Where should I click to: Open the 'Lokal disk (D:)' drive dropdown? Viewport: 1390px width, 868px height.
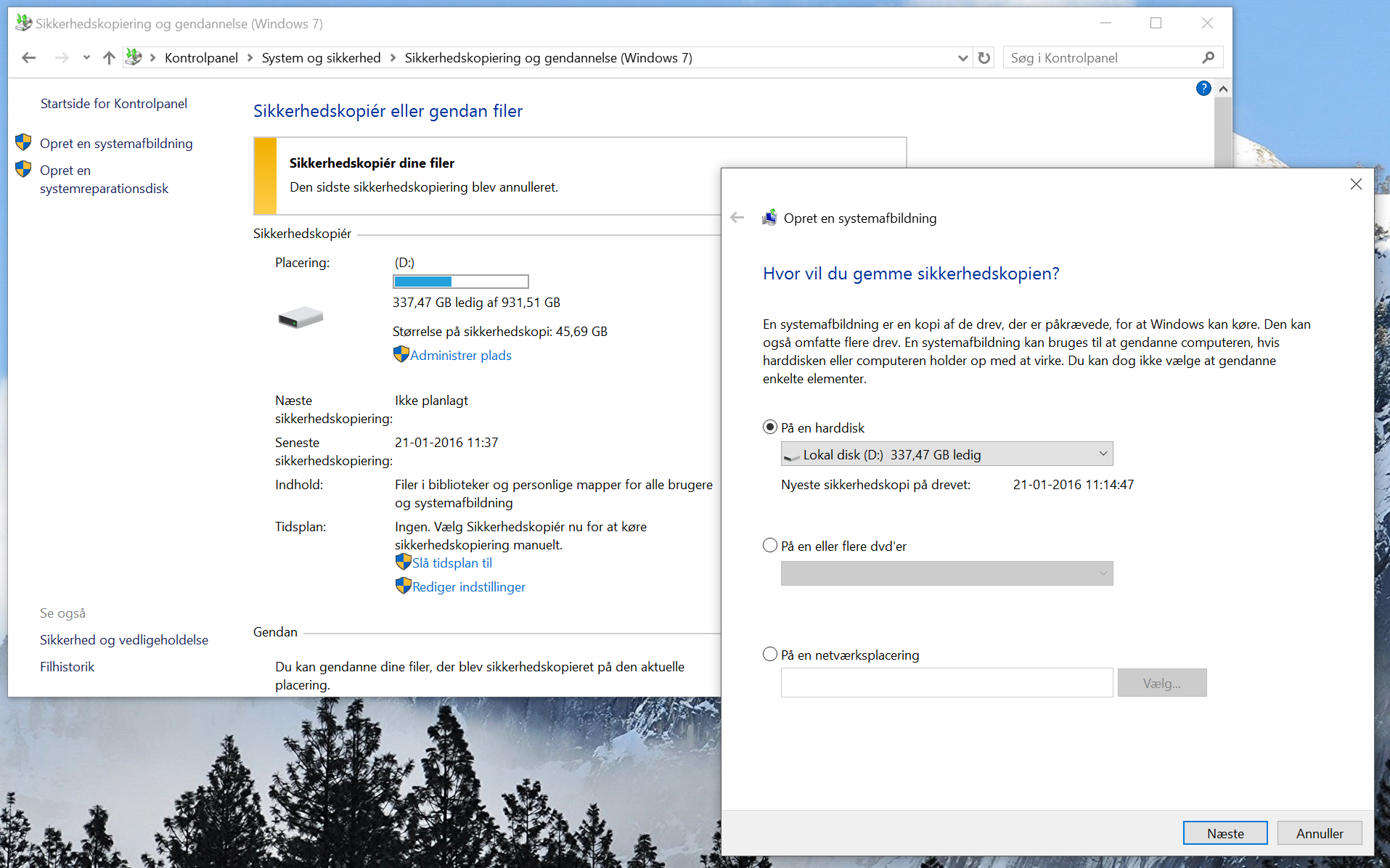tap(947, 454)
